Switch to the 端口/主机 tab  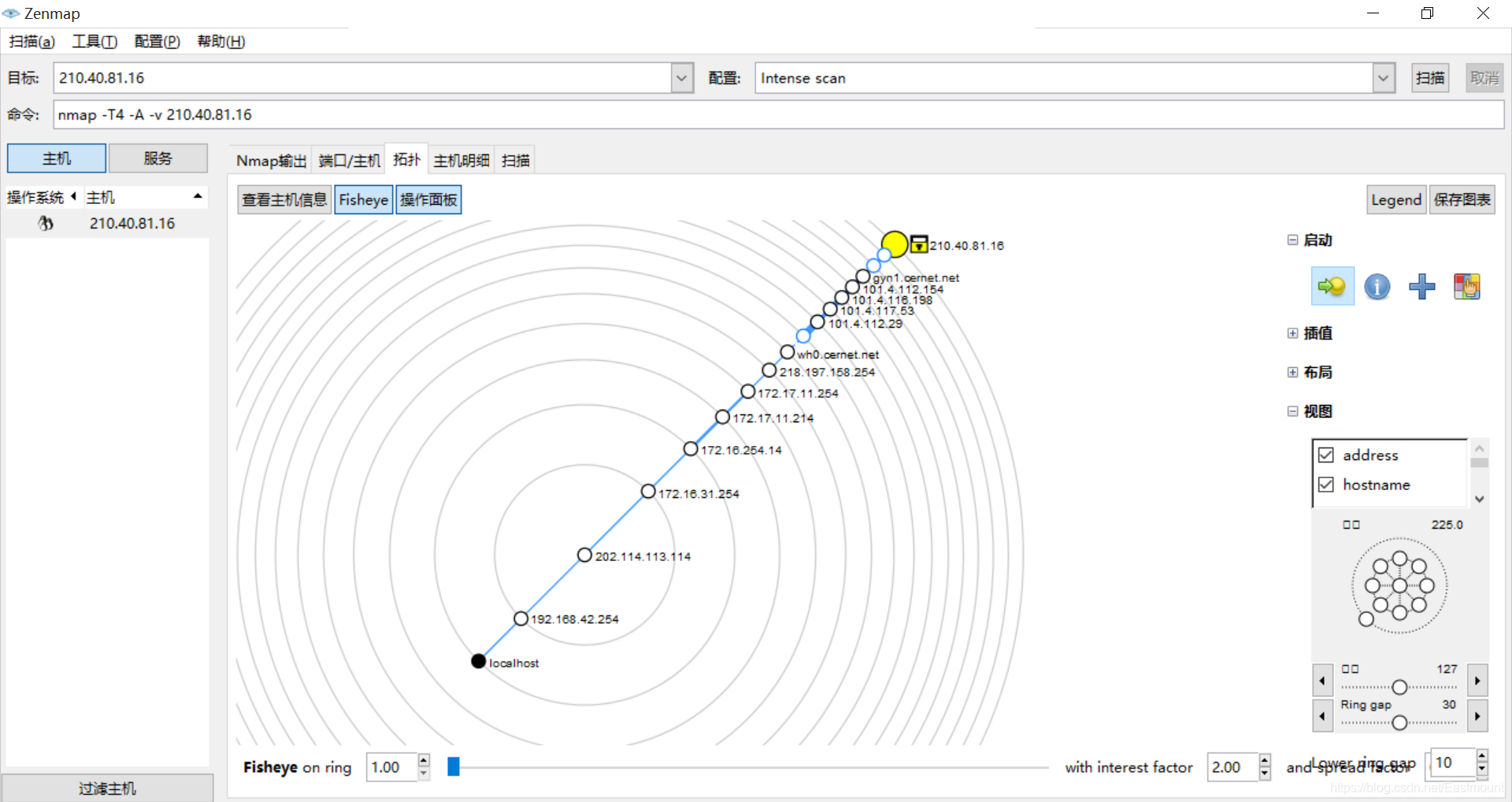(349, 161)
